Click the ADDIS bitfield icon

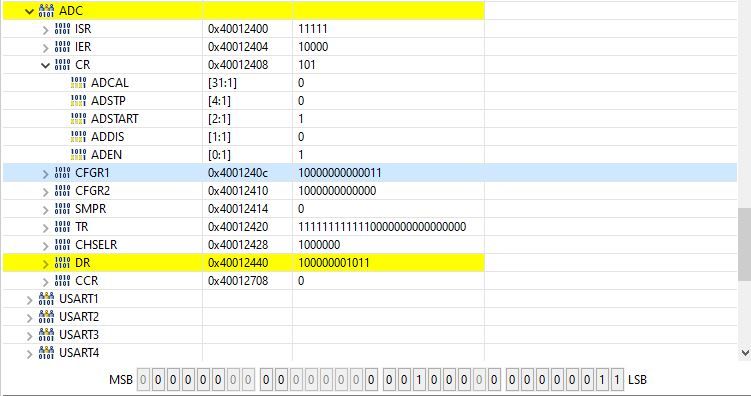[79, 136]
